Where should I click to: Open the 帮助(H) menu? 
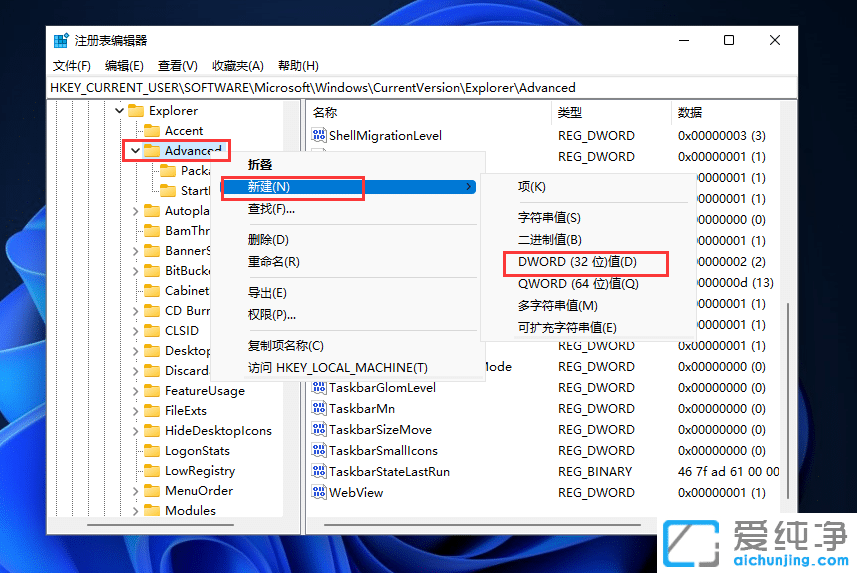tap(298, 66)
